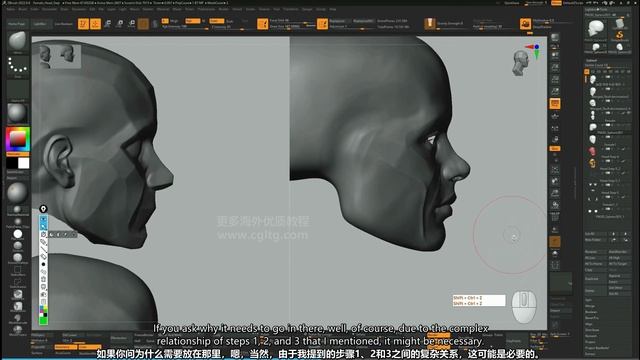This screenshot has width=640, height=360.
Task: Enable Edit mode button
Action: pos(83,24)
